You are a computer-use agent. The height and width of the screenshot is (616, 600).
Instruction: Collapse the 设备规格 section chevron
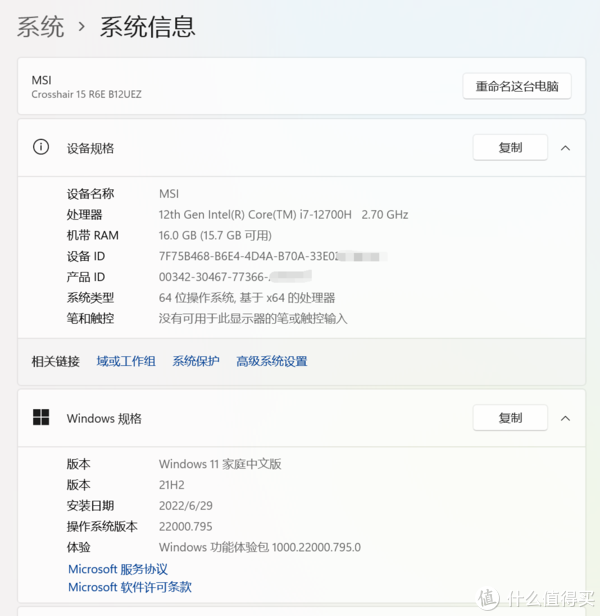pyautogui.click(x=565, y=148)
